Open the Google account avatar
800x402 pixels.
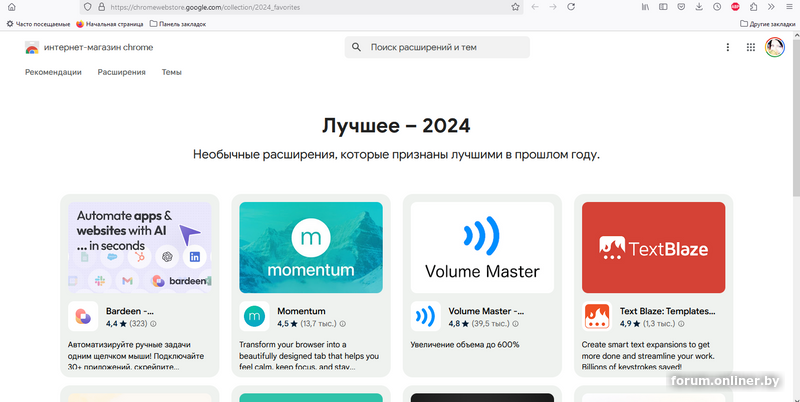tap(774, 47)
